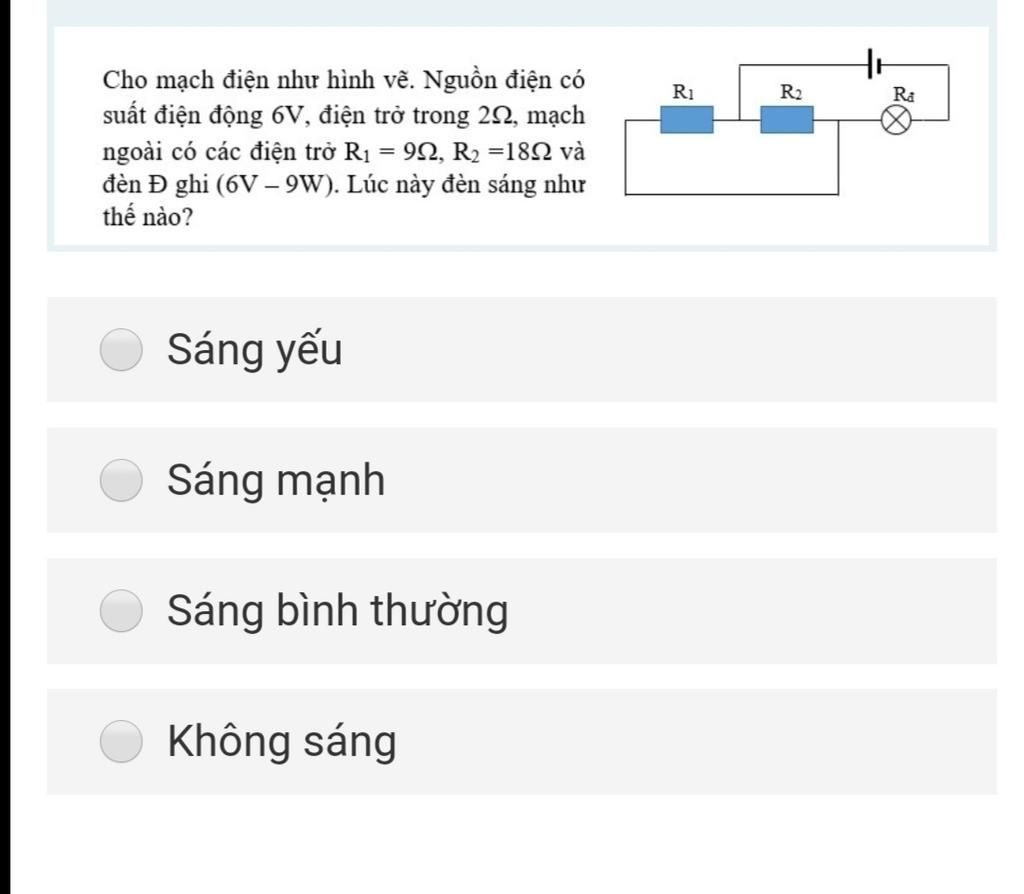Click the "Không sáng" answer label
Image resolution: width=1024 pixels, height=894 pixels.
pyautogui.click(x=282, y=742)
